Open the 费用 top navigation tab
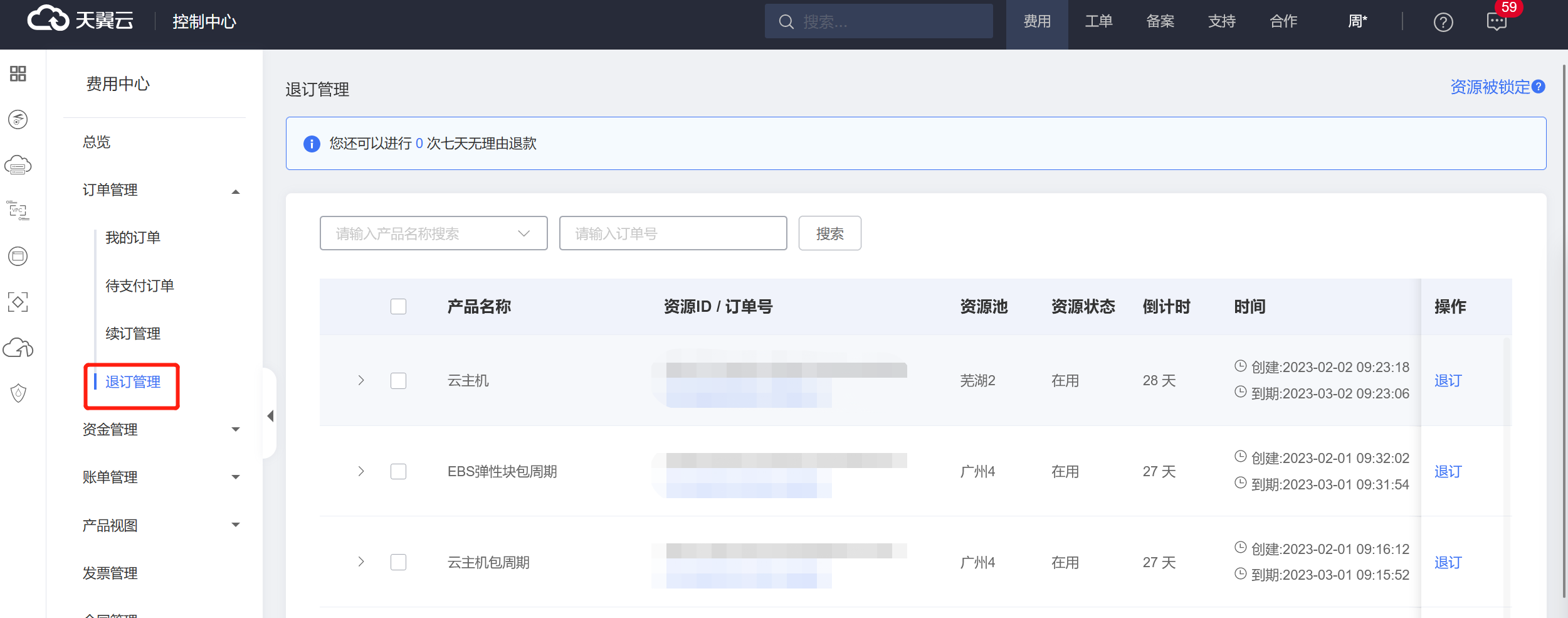The image size is (1568, 618). [1037, 23]
